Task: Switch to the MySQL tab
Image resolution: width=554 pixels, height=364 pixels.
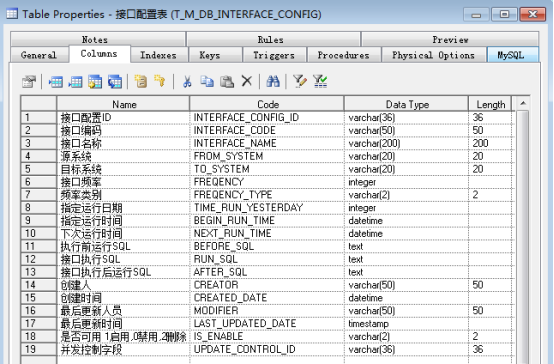Action: point(512,55)
